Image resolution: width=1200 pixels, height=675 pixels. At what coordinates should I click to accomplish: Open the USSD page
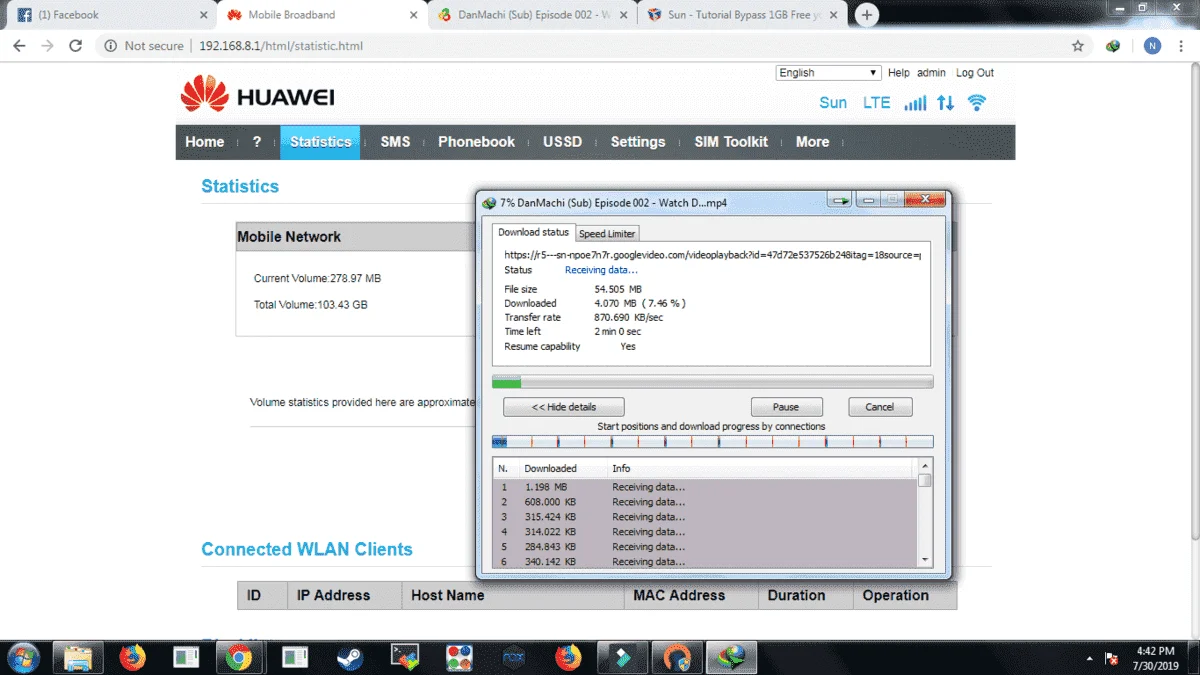[562, 142]
